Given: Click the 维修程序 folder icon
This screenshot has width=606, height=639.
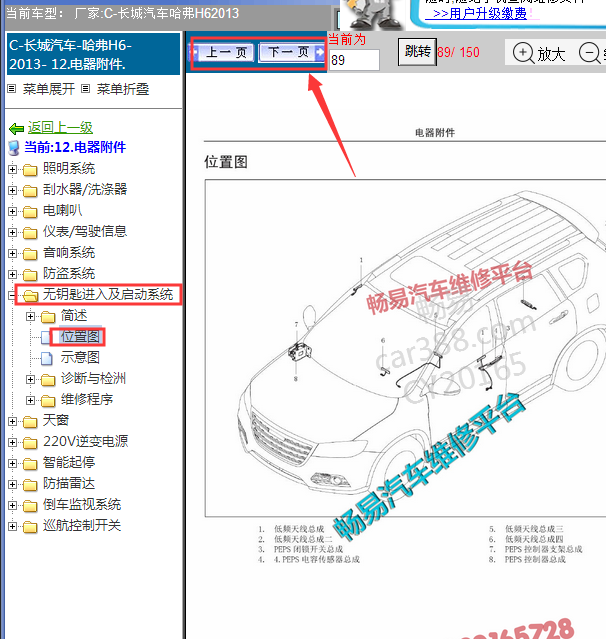Looking at the screenshot, I should point(48,400).
